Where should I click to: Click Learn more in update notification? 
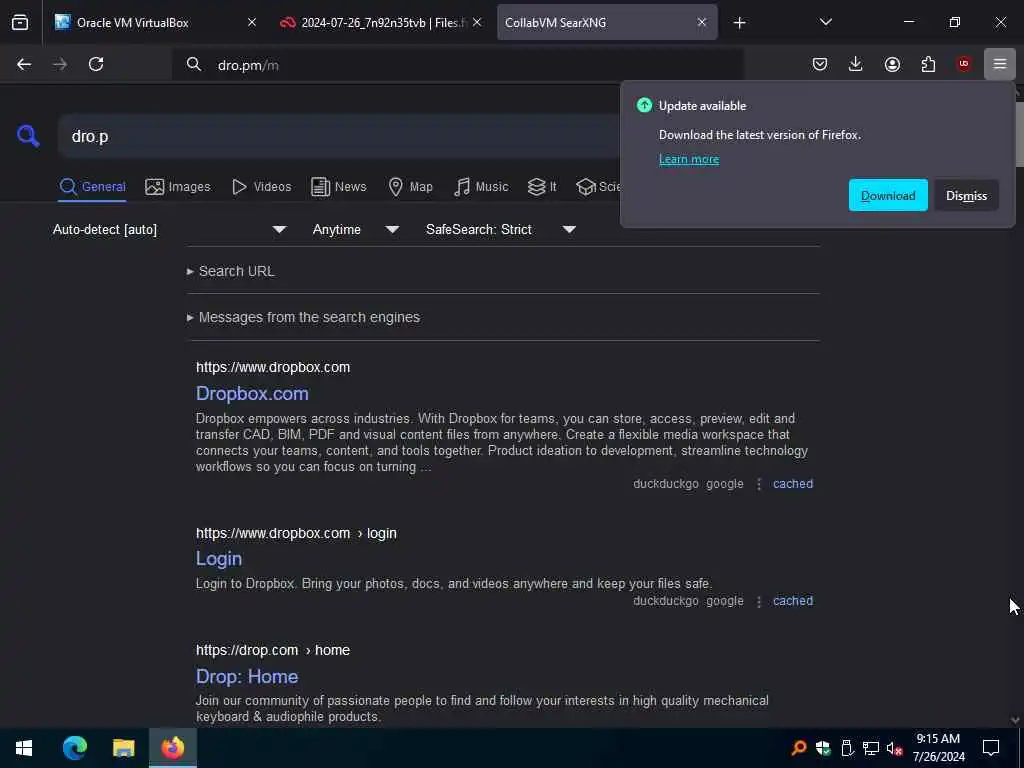pyautogui.click(x=689, y=159)
